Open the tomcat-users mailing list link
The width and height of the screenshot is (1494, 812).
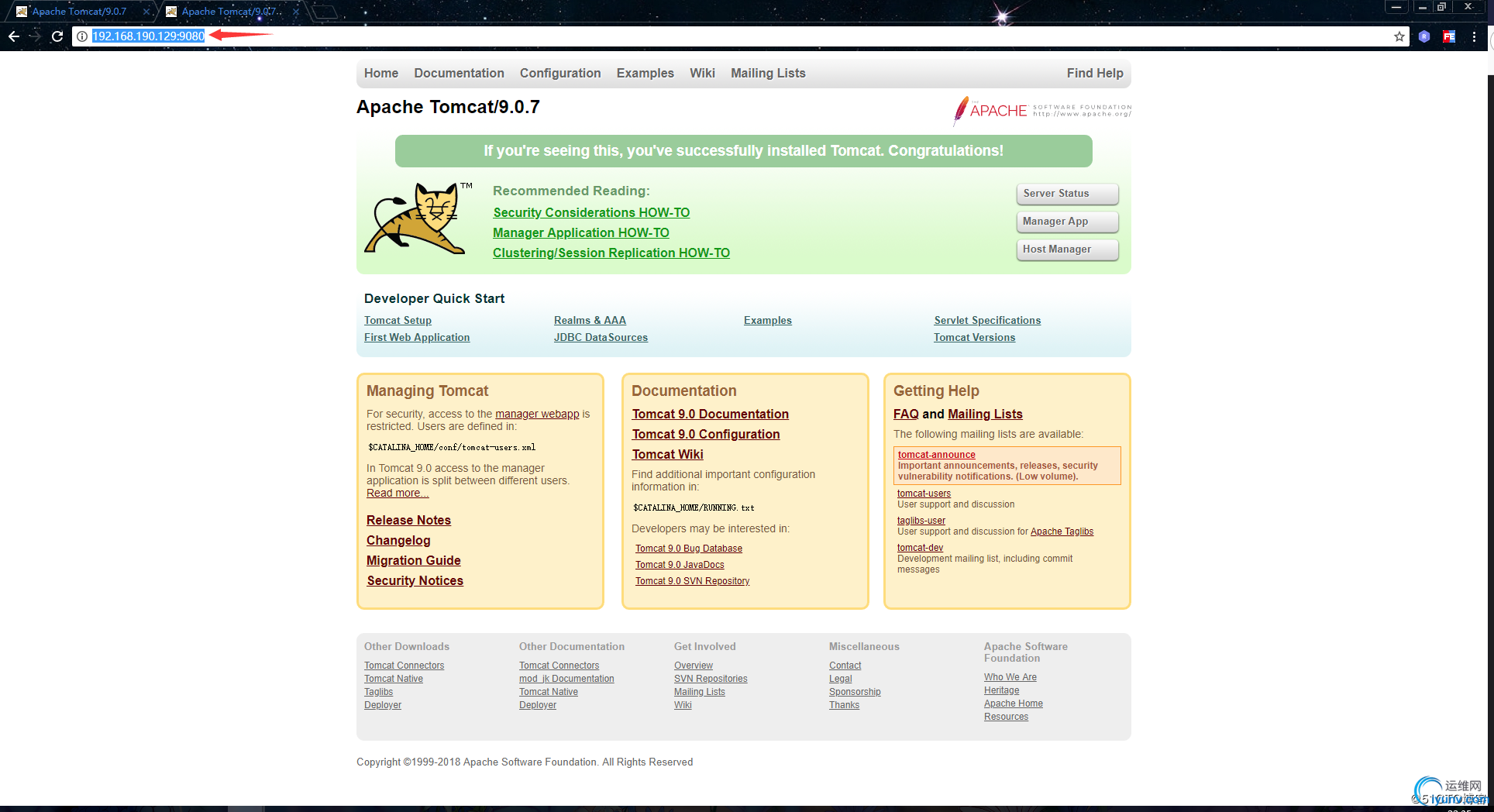pyautogui.click(x=924, y=494)
